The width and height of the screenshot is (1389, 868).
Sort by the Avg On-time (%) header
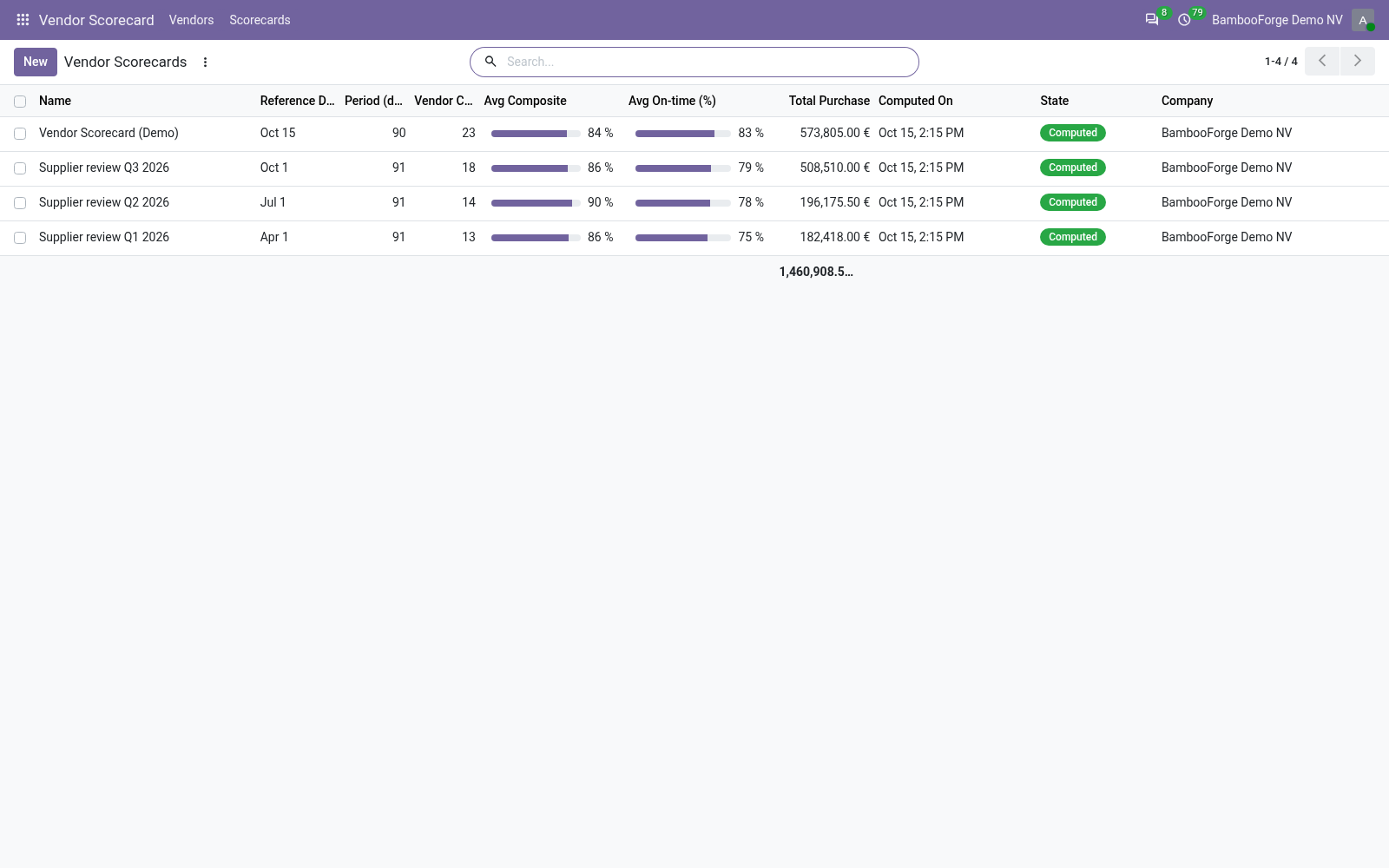tap(672, 101)
